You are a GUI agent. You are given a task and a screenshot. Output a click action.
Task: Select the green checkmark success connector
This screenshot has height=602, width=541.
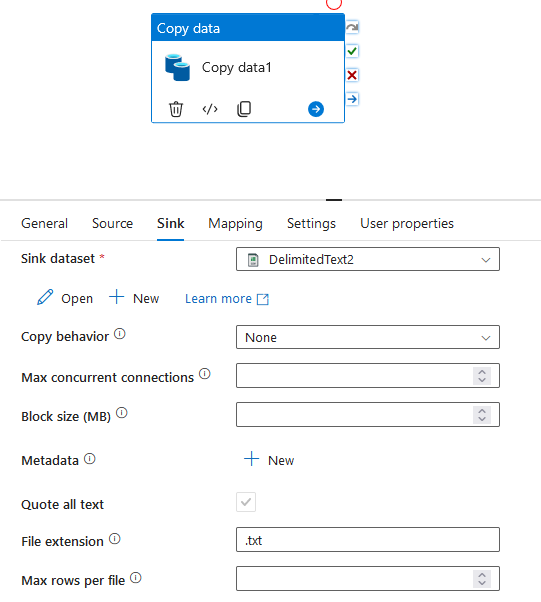coord(352,51)
